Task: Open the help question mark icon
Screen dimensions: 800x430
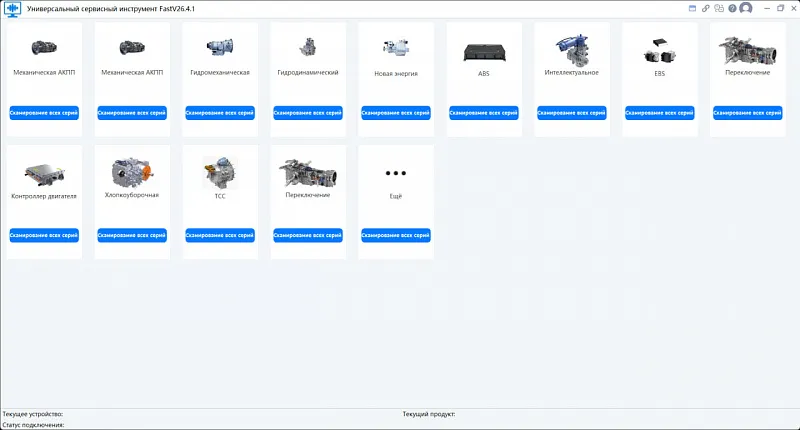Action: point(732,8)
